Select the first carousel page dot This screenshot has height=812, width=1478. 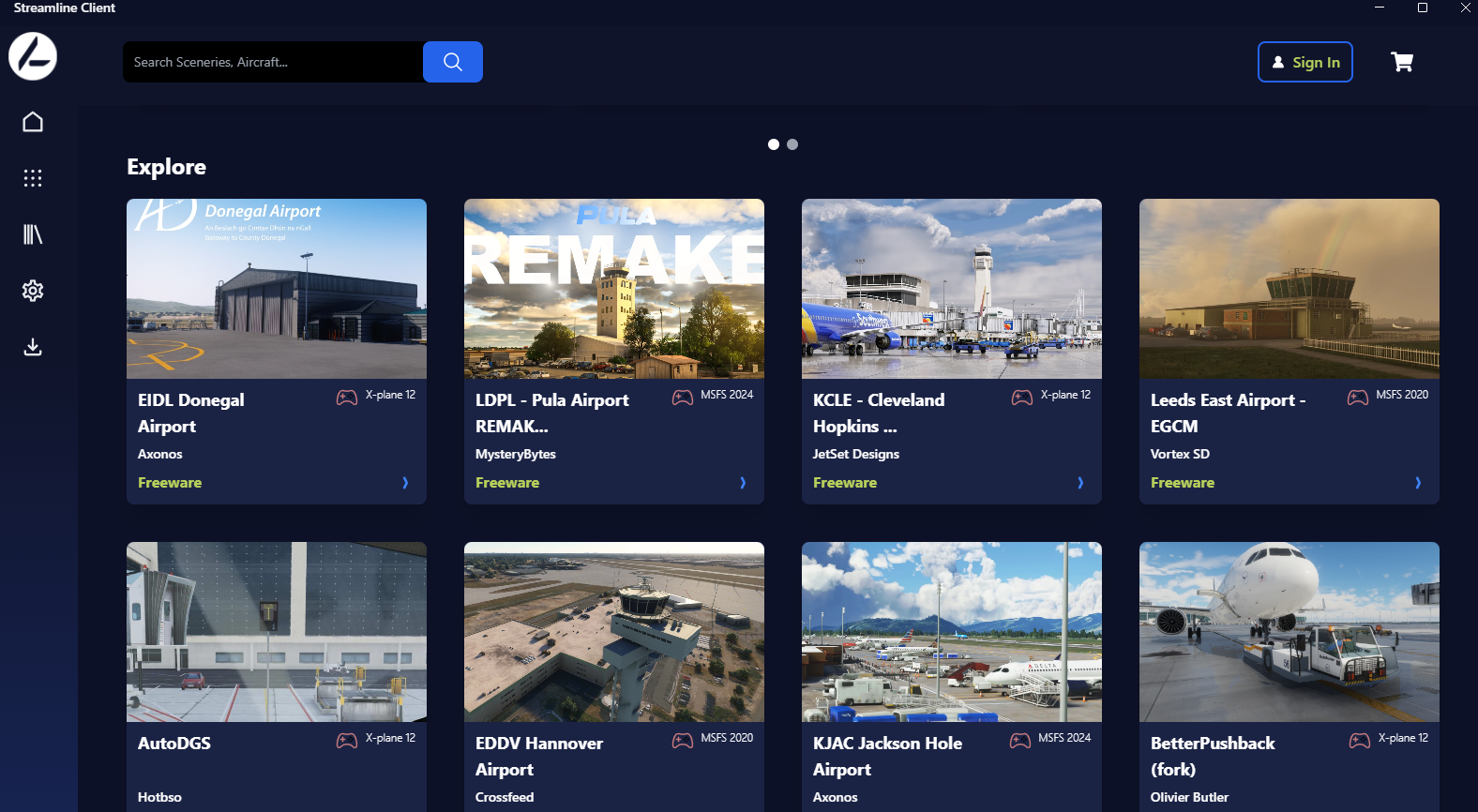[774, 144]
